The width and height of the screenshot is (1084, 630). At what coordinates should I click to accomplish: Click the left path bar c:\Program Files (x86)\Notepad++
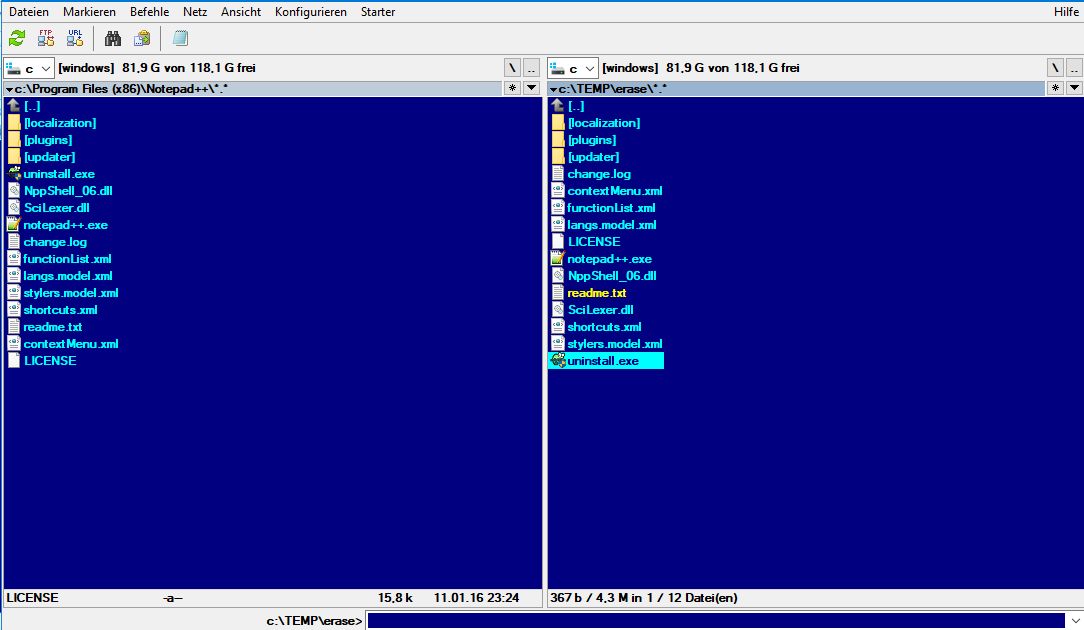click(252, 89)
